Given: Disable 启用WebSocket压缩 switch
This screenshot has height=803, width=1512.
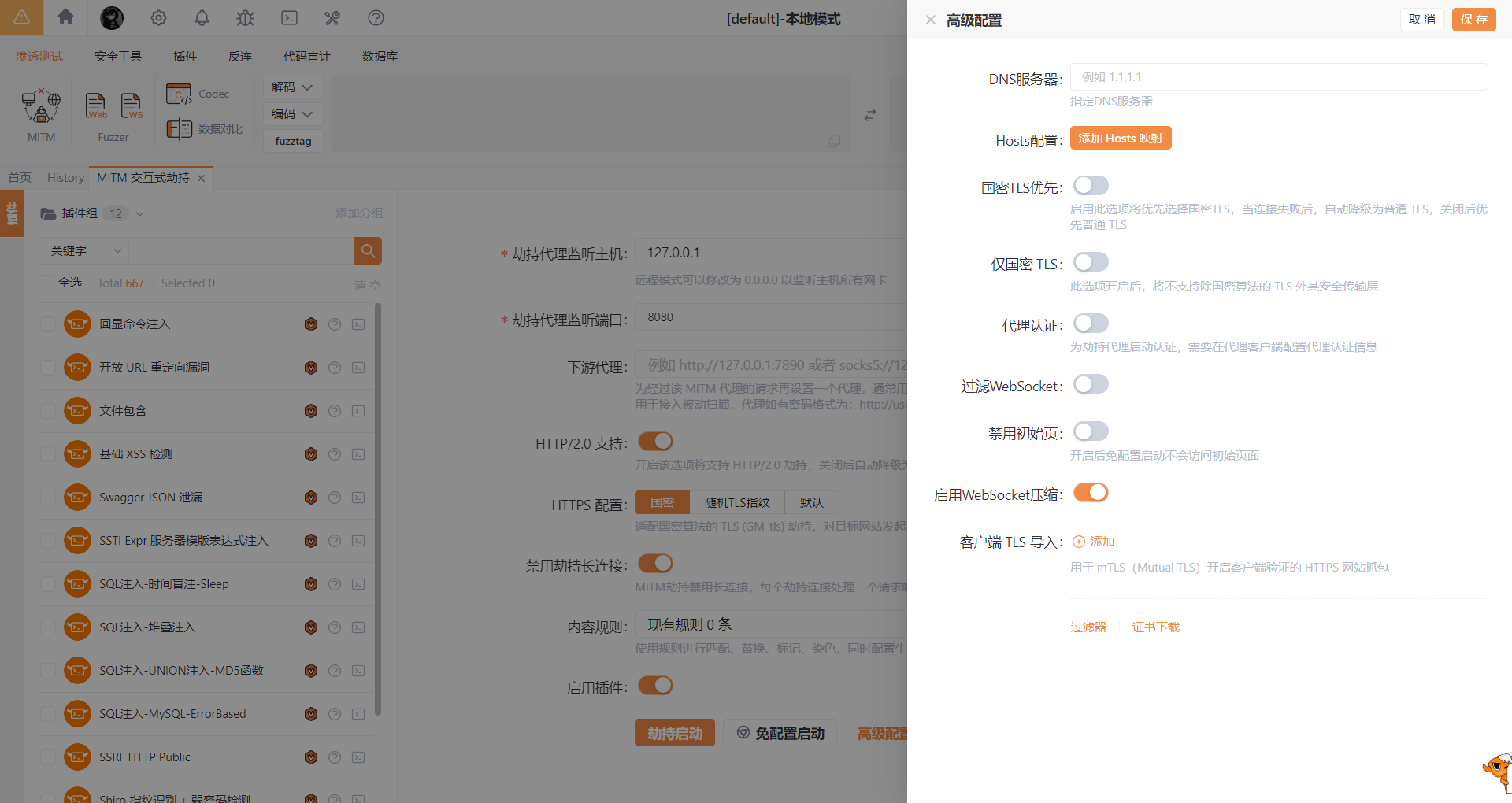Looking at the screenshot, I should [x=1091, y=493].
